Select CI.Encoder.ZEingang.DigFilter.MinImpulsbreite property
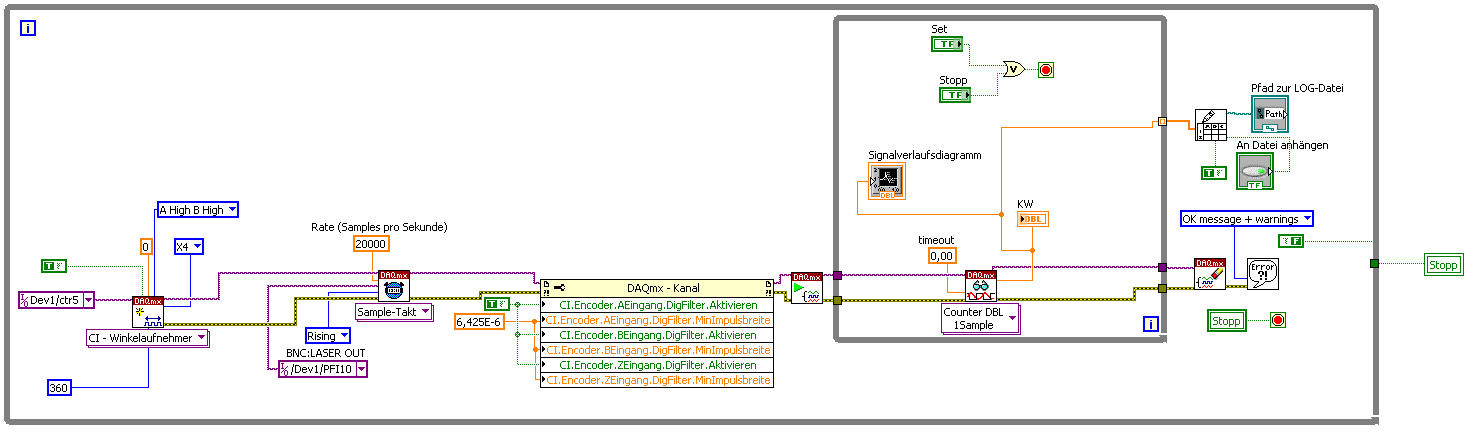 [x=656, y=380]
